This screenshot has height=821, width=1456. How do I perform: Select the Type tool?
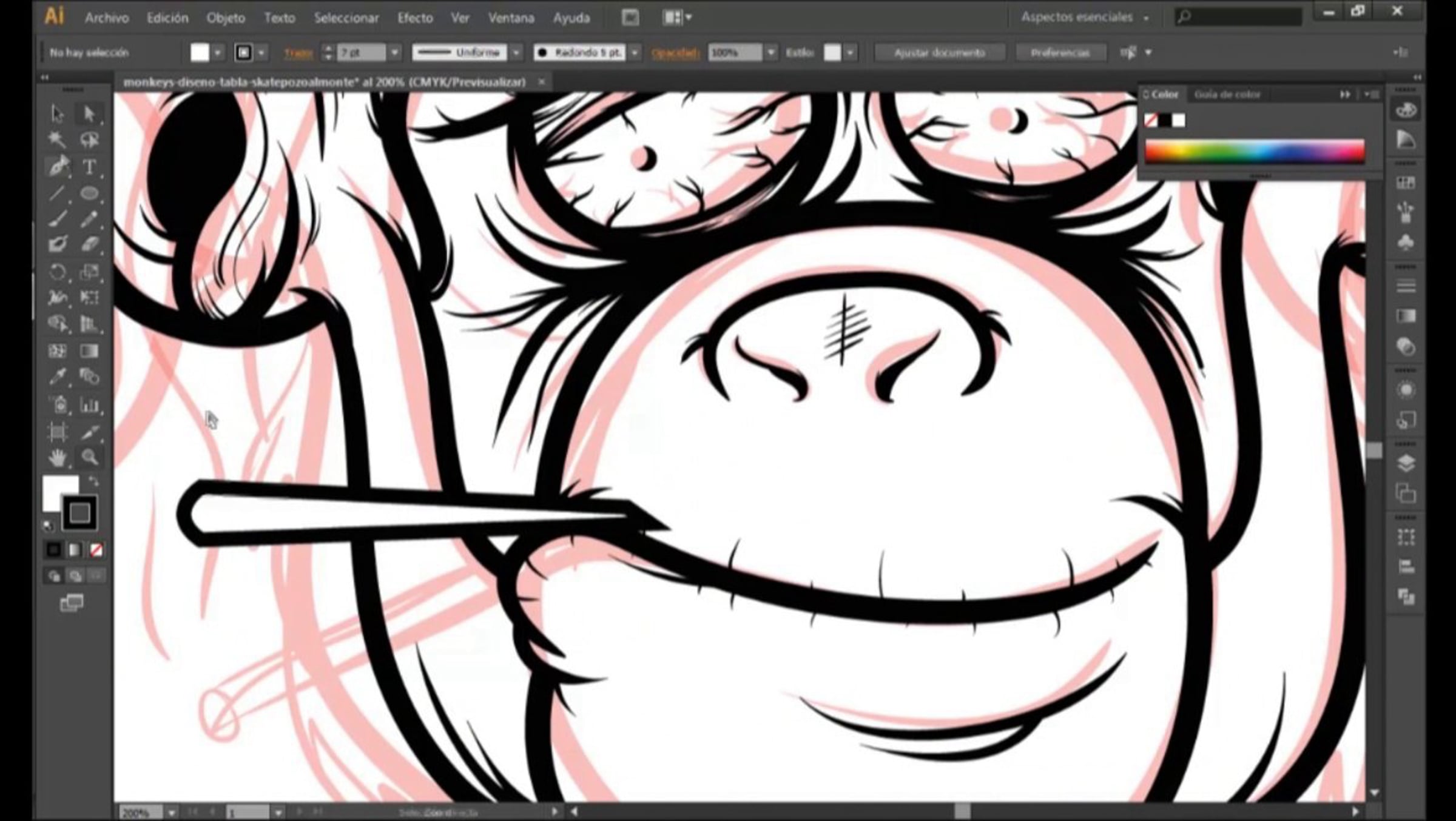pyautogui.click(x=89, y=167)
